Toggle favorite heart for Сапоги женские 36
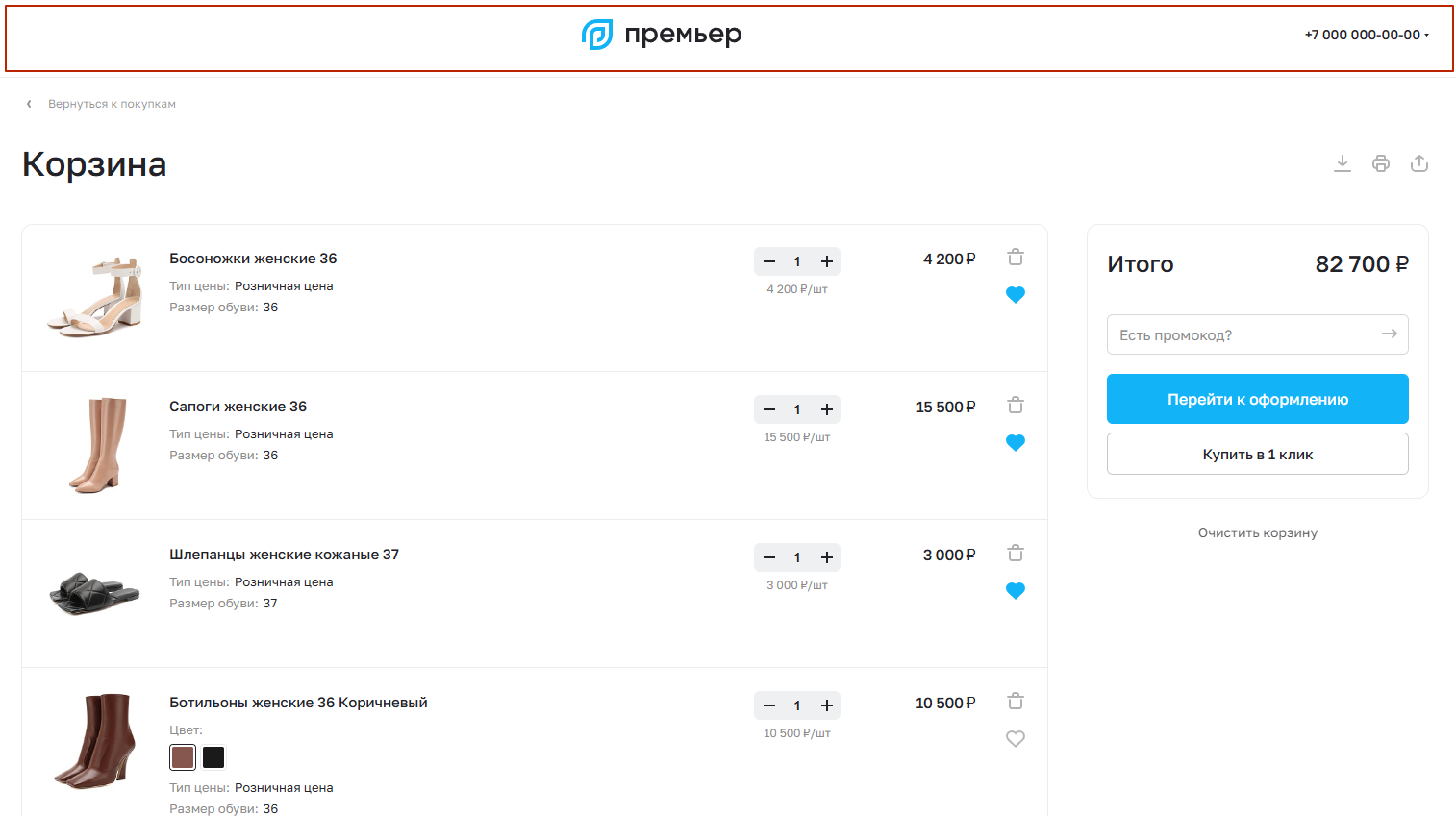 1016,443
